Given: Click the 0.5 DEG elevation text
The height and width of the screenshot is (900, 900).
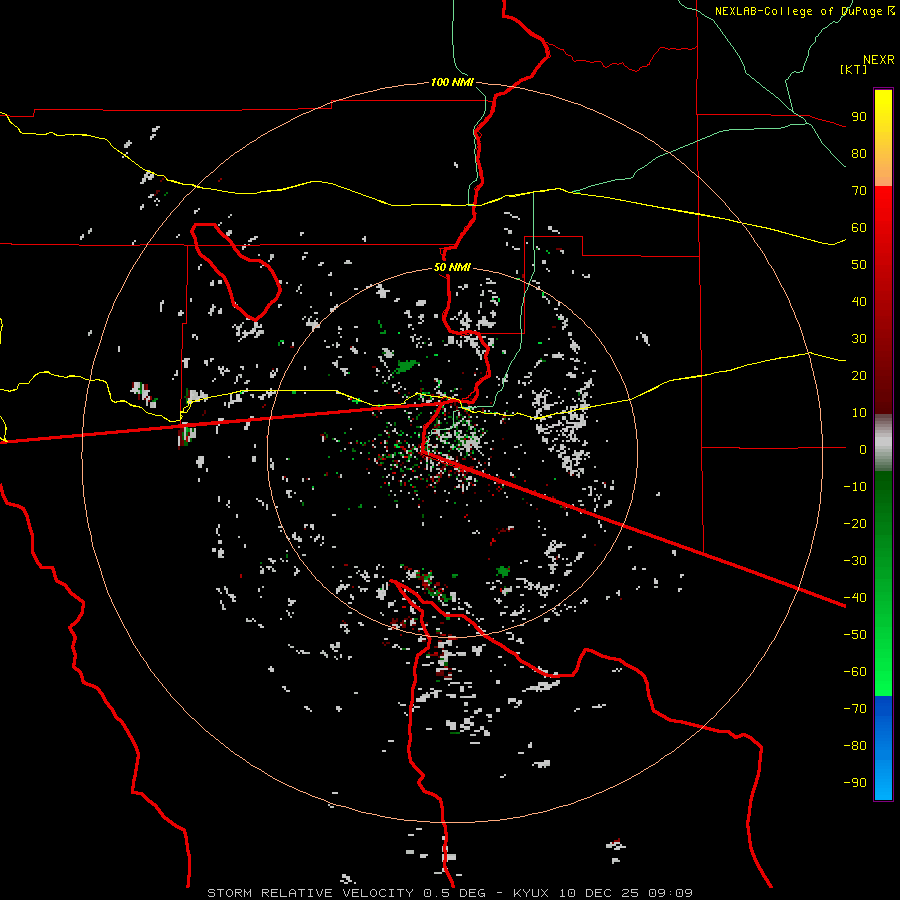Looking at the screenshot, I should pyautogui.click(x=454, y=893).
